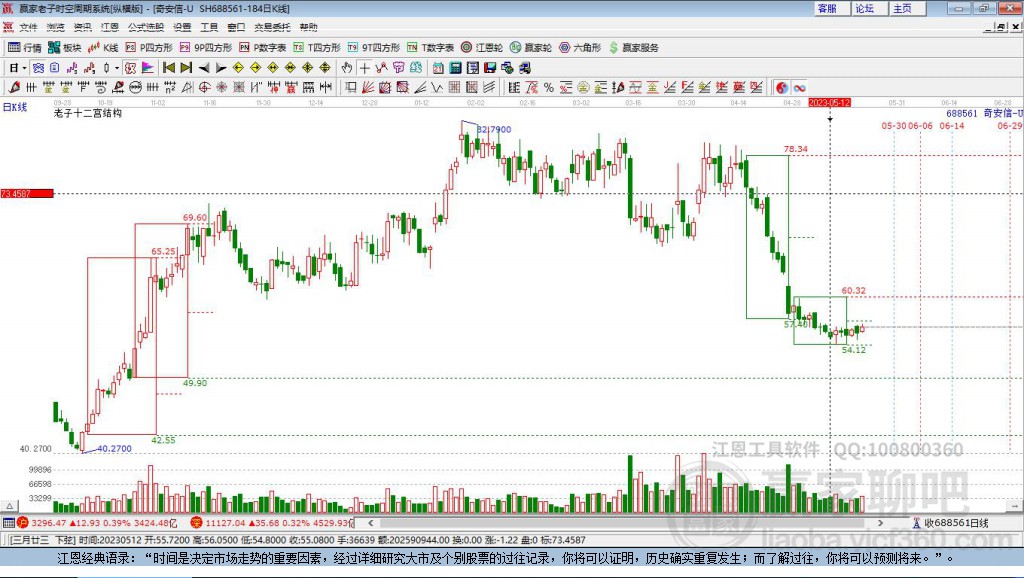Select the 六角形 hexagon tool
The width and height of the screenshot is (1024, 578).
coord(580,48)
